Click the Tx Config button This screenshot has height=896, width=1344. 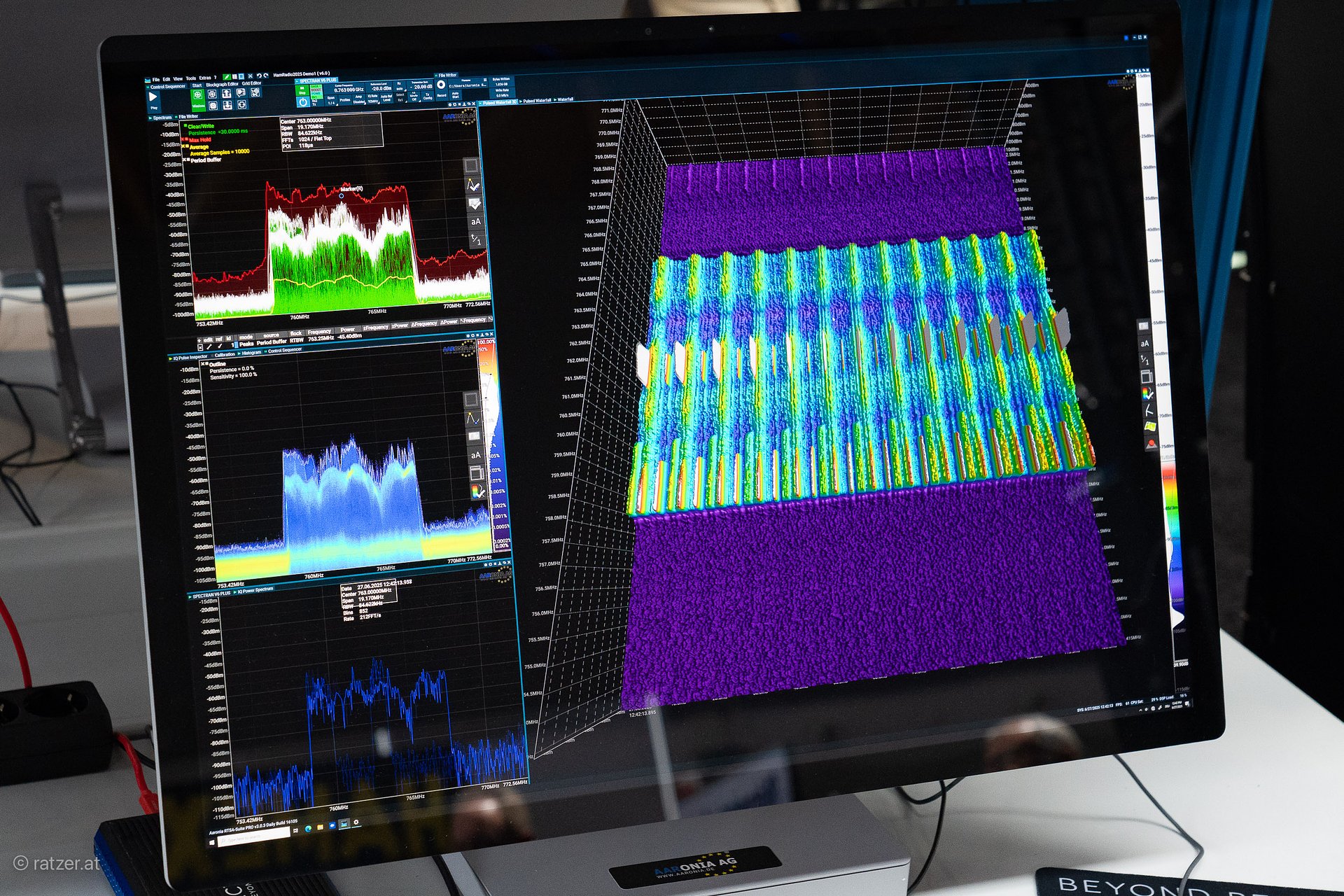(x=427, y=96)
